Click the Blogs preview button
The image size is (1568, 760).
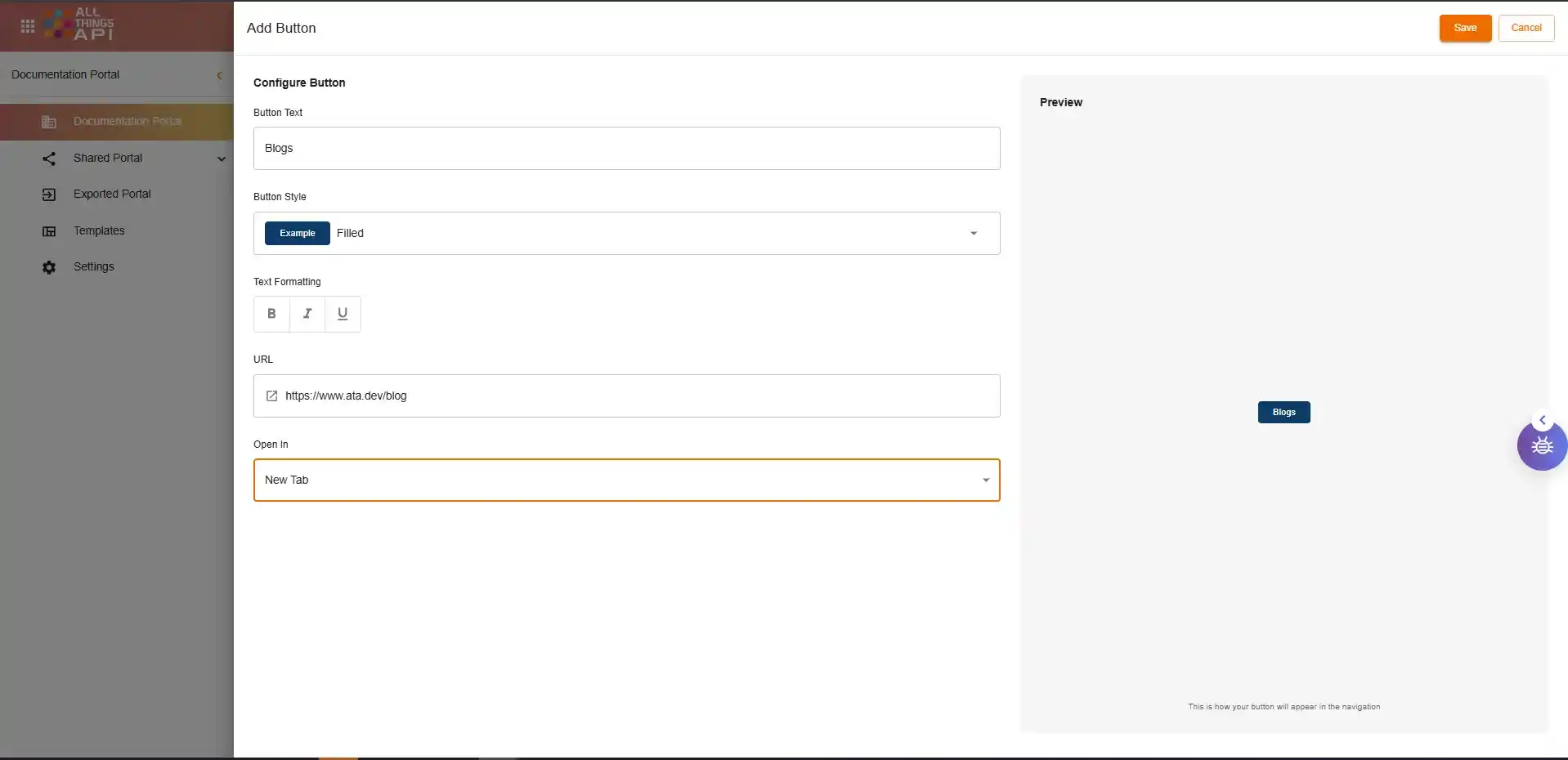(x=1284, y=413)
